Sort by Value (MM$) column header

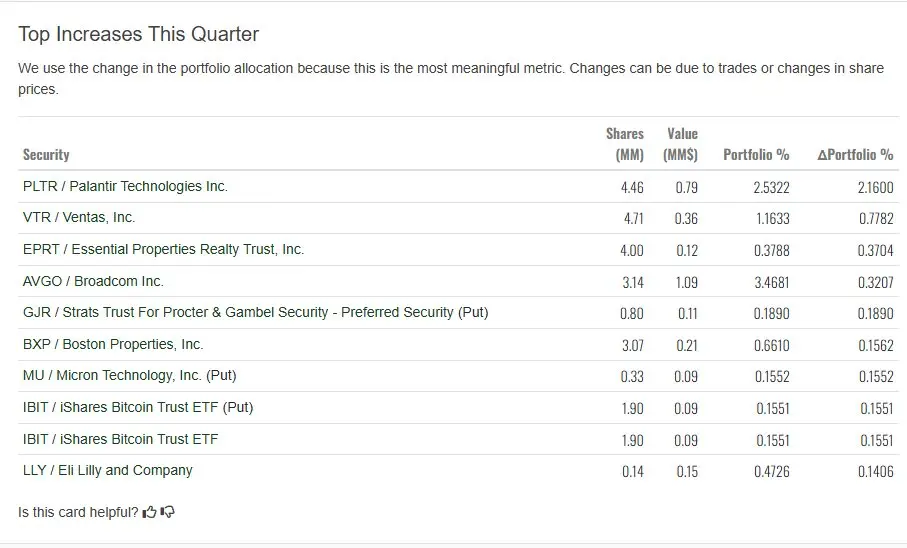pos(681,144)
